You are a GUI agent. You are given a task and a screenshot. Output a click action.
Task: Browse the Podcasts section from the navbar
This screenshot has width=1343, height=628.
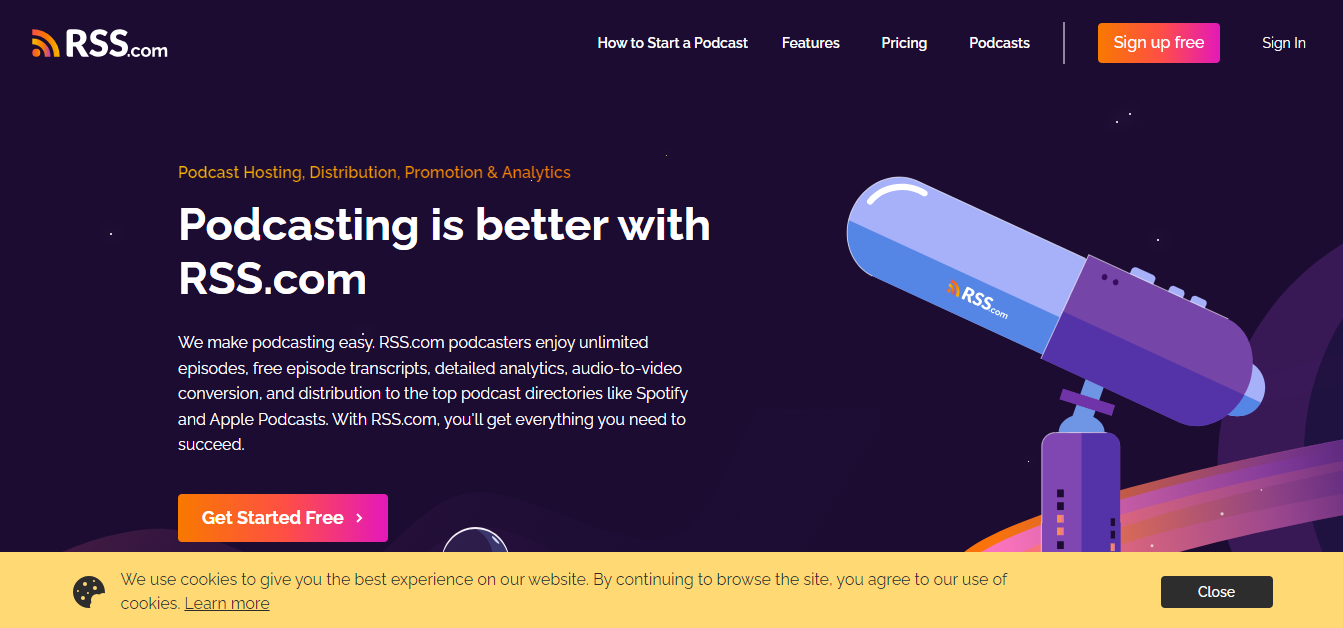click(998, 43)
